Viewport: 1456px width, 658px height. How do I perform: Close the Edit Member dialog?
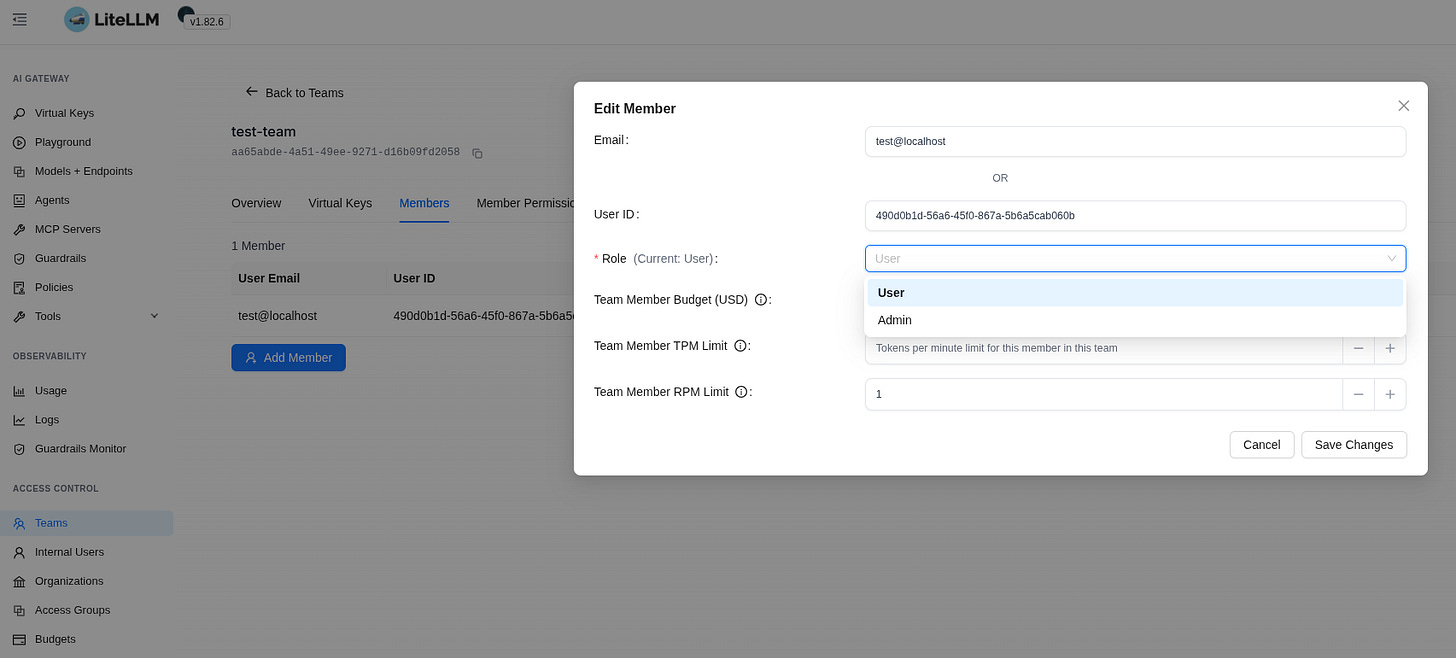point(1404,106)
